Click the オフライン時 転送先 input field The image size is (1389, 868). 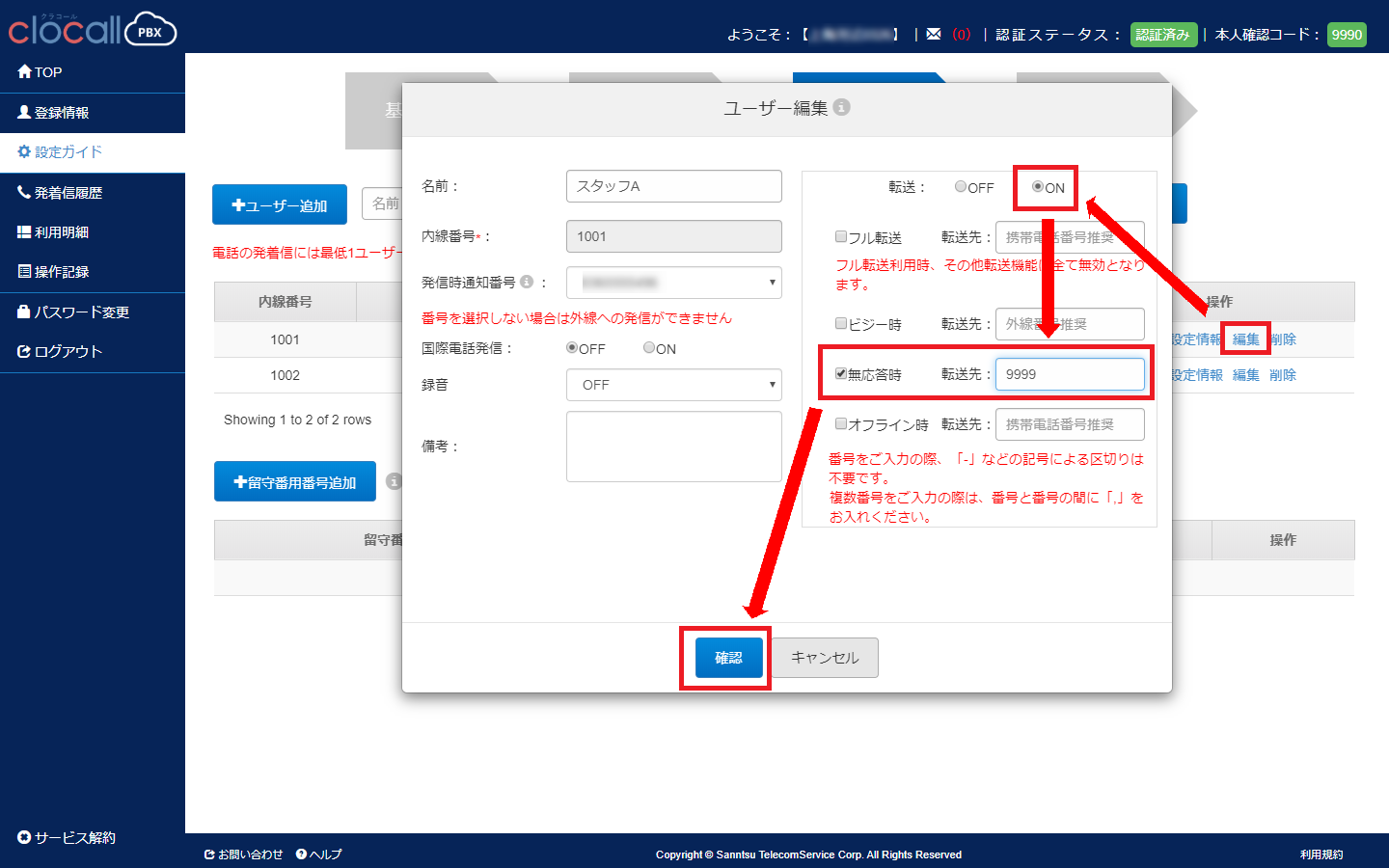1070,424
